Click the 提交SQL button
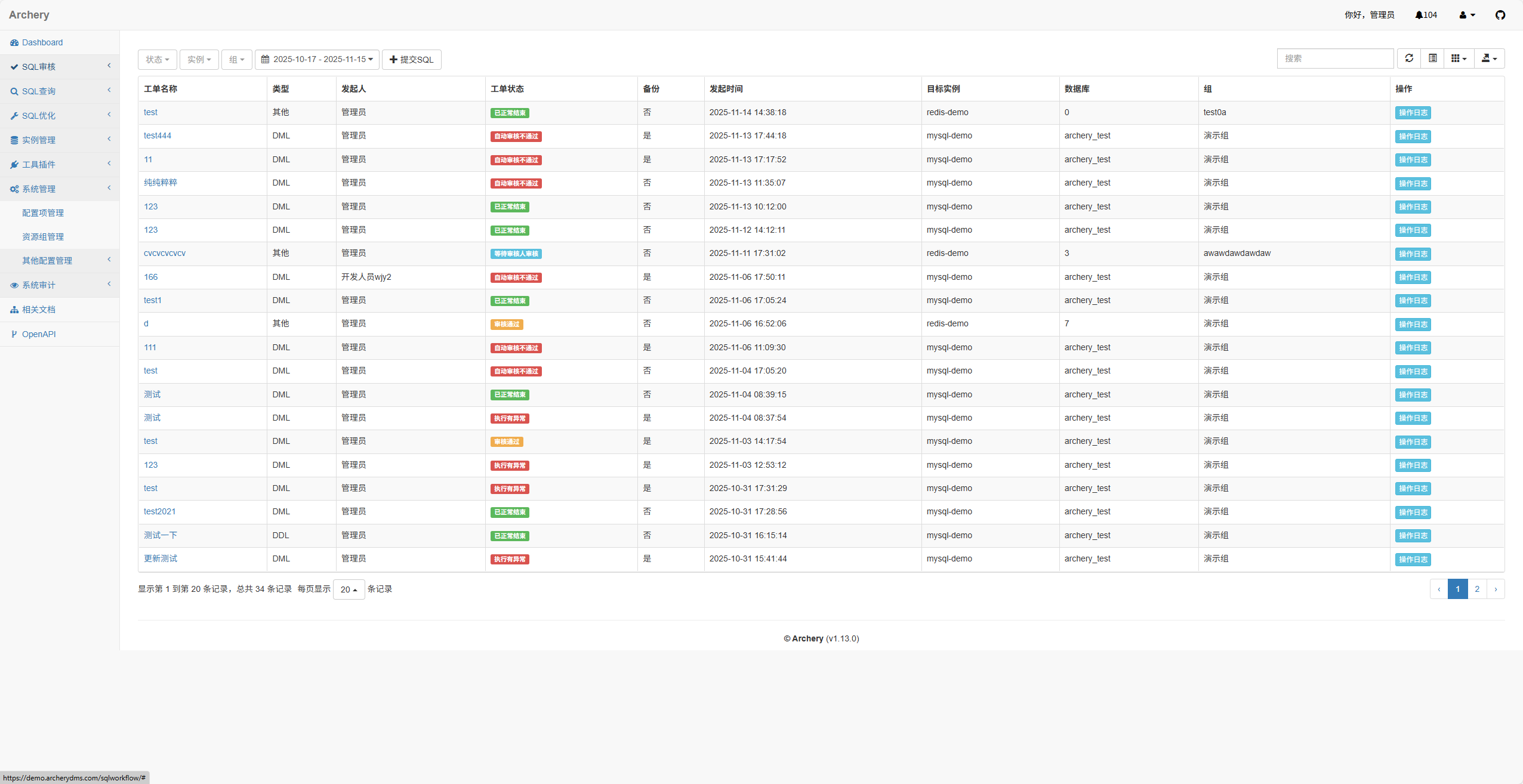This screenshot has width=1523, height=784. coord(411,60)
